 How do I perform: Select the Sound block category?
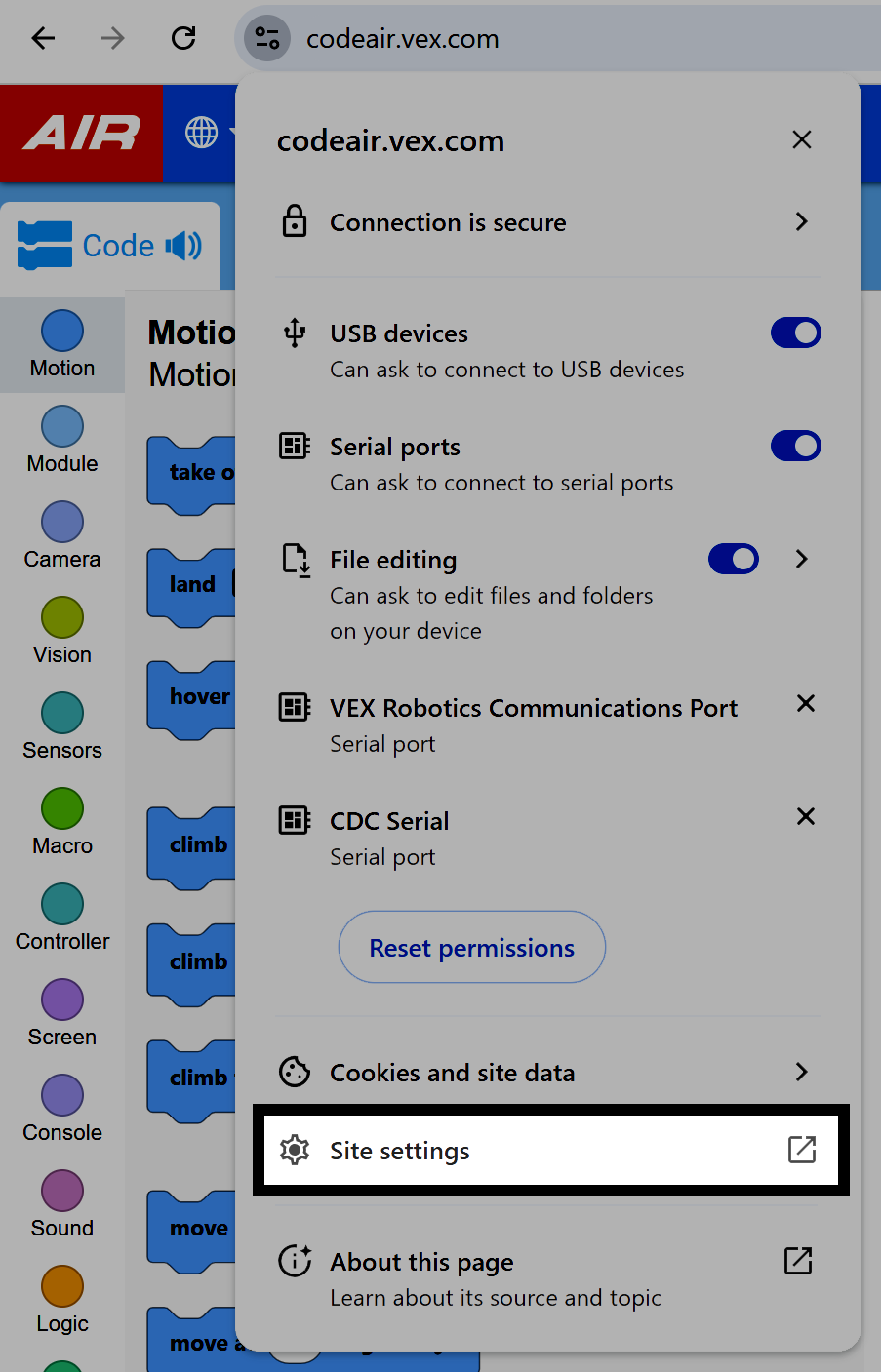(61, 1204)
